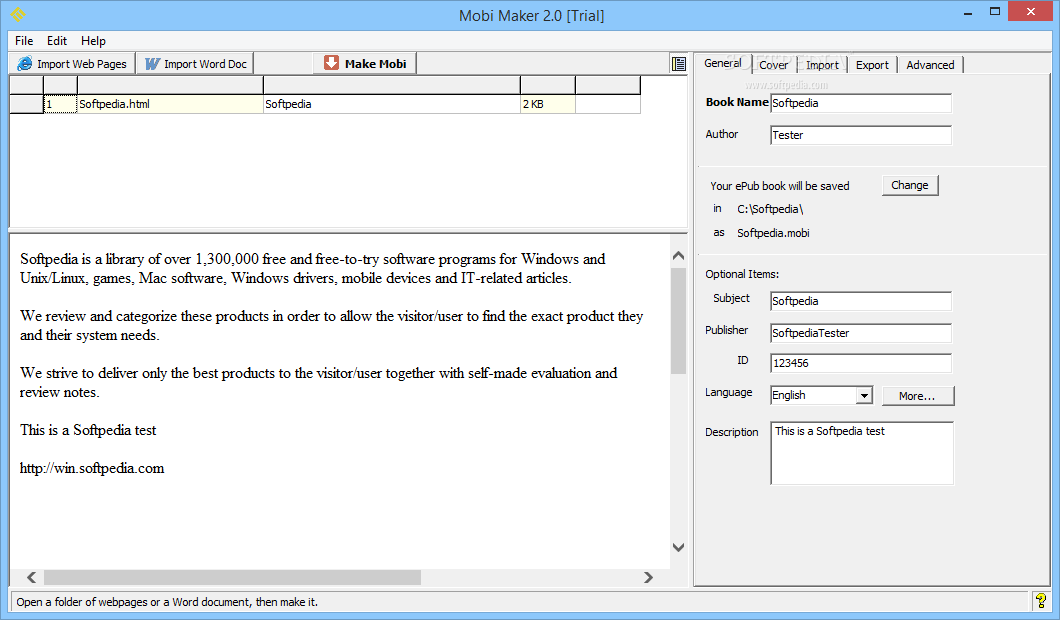Click the 'This is a Softpedia test' preview line
The width and height of the screenshot is (1060, 620).
[x=88, y=430]
